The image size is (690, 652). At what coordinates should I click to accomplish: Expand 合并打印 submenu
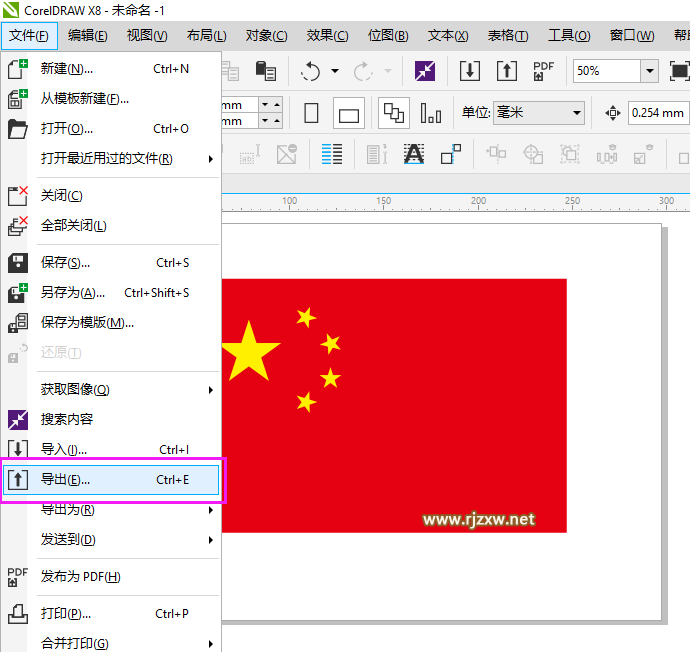pos(211,644)
